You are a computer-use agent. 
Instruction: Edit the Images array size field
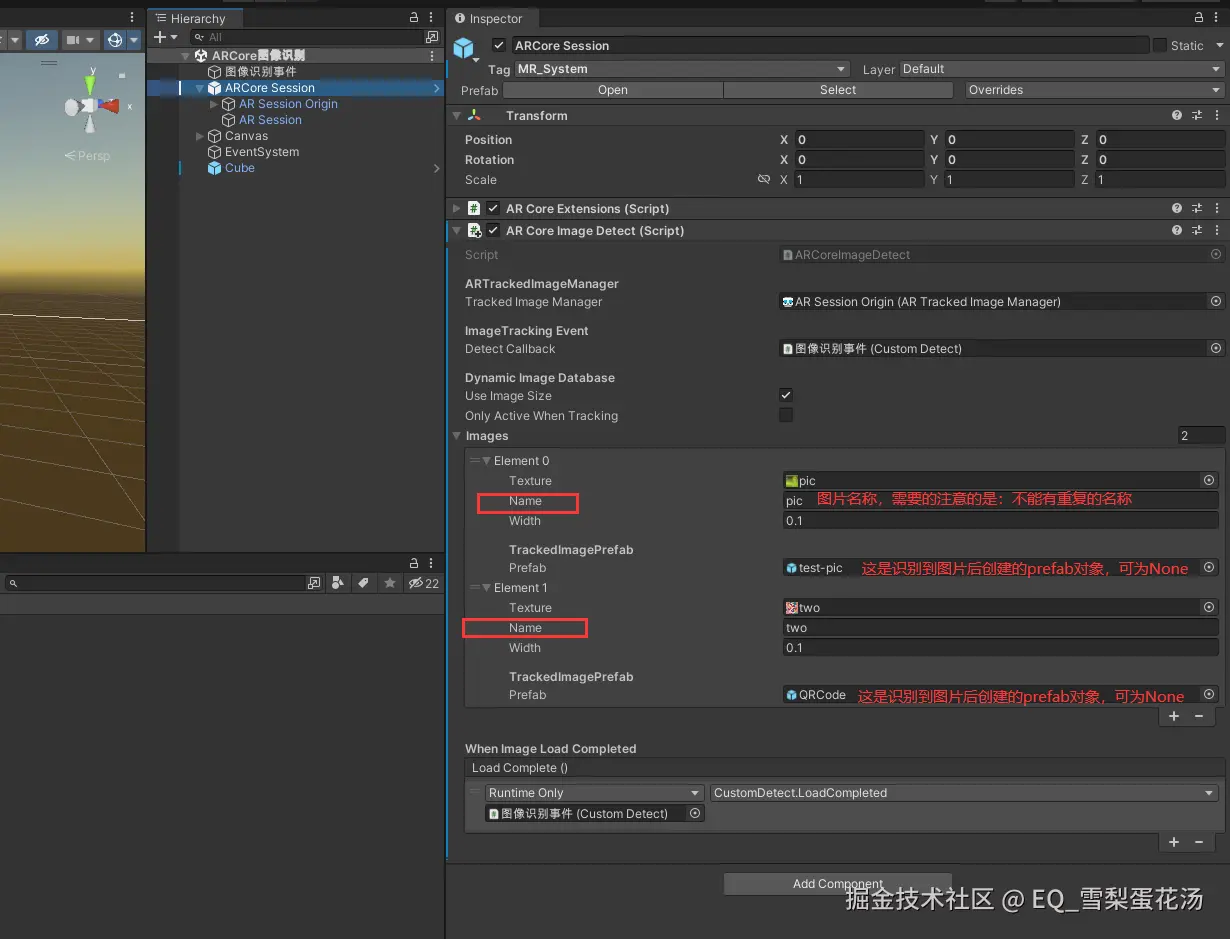[1201, 436]
